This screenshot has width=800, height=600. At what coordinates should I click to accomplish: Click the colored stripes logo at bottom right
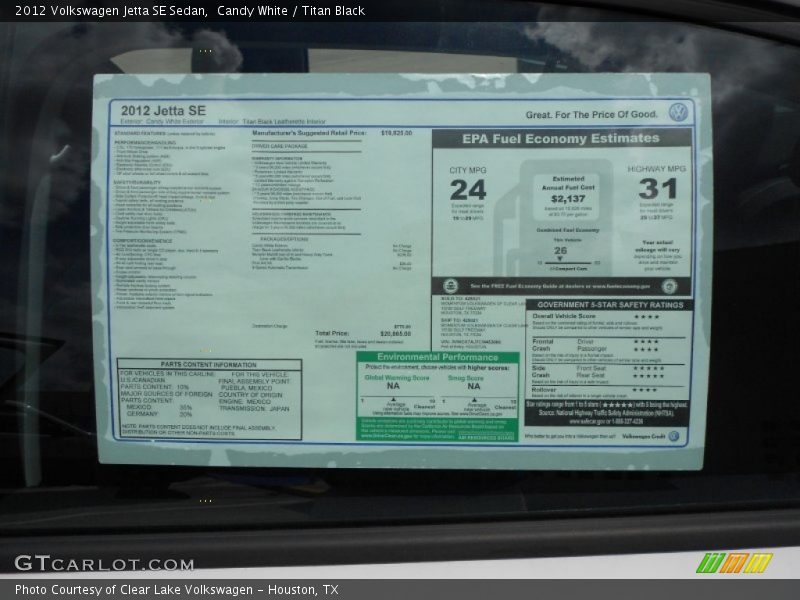734,563
